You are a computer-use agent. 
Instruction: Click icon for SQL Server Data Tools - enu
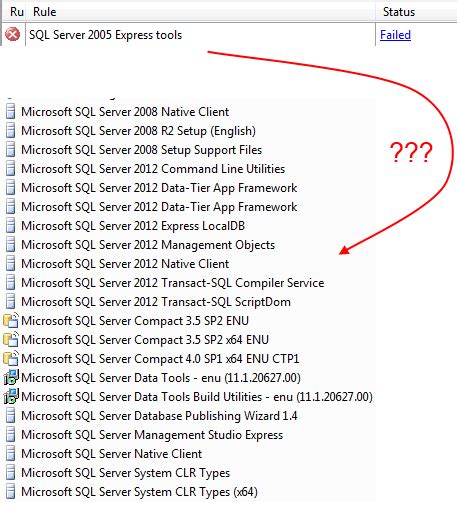click(x=11, y=377)
